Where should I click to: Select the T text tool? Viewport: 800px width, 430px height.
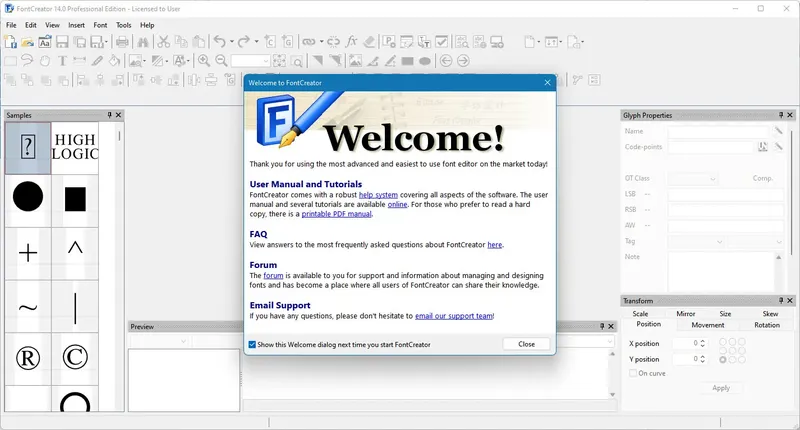(62, 61)
